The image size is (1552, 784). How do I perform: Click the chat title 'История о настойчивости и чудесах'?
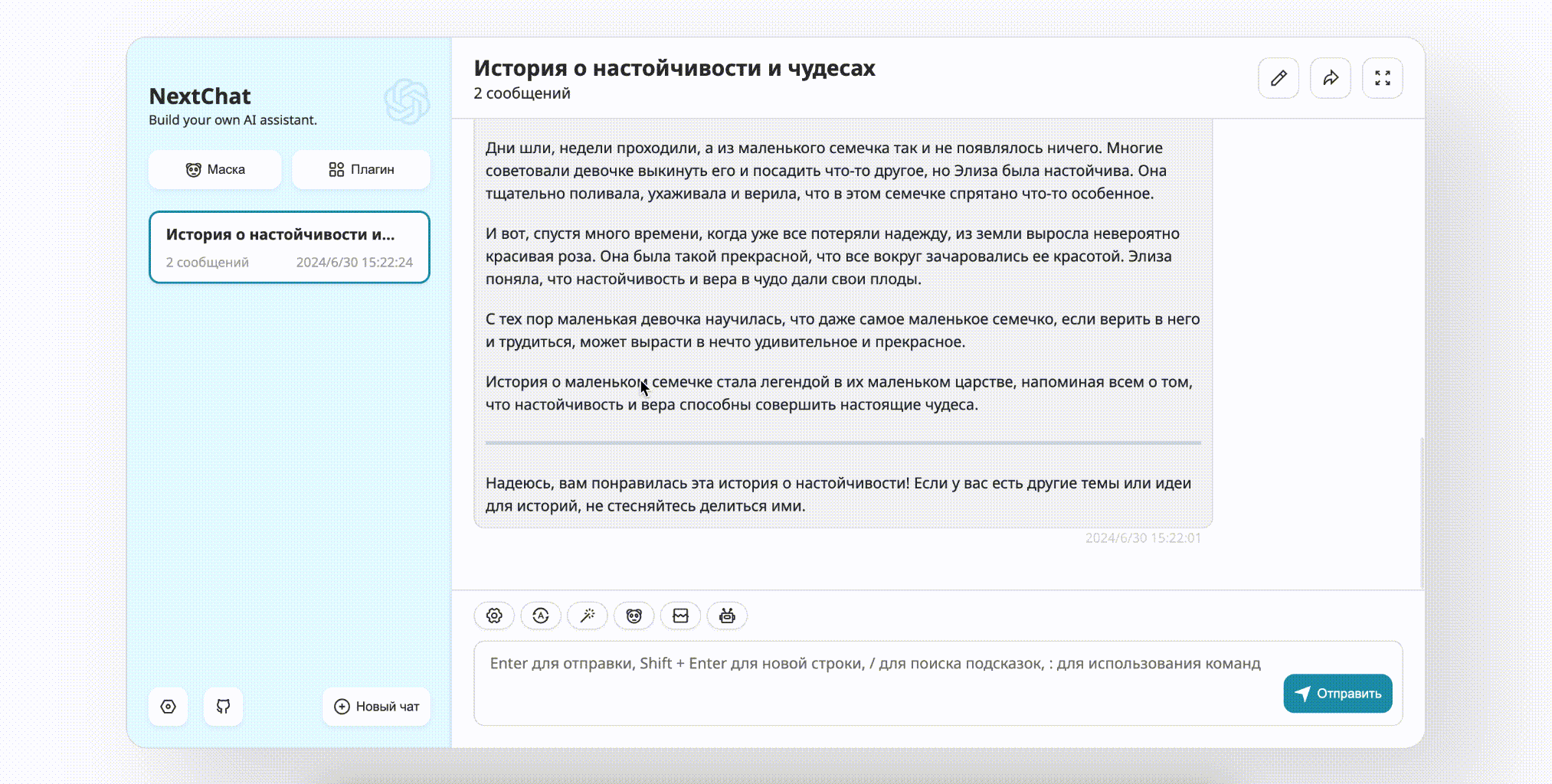pyautogui.click(x=674, y=68)
